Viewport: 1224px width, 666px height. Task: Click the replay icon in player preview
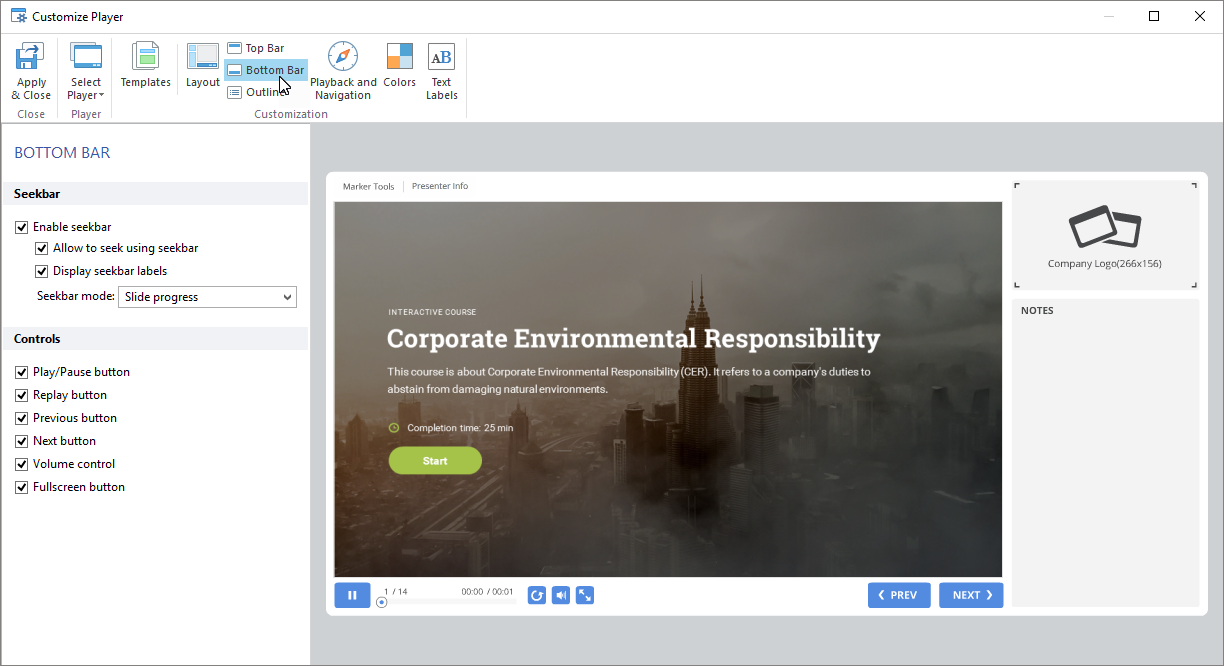(537, 595)
